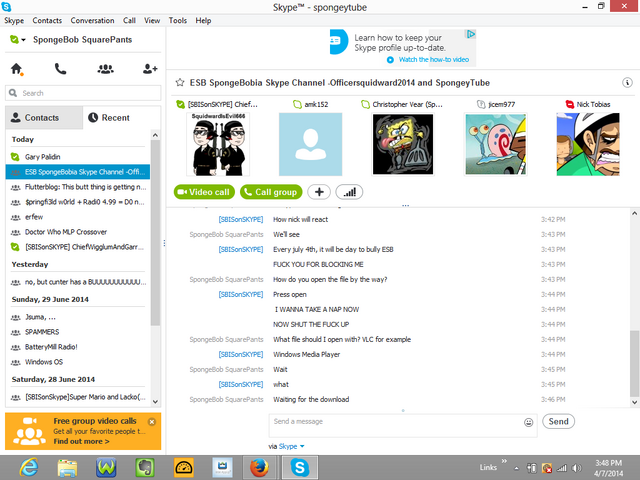This screenshot has width=640, height=480.
Task: Click amk152's status icon
Action: (298, 104)
